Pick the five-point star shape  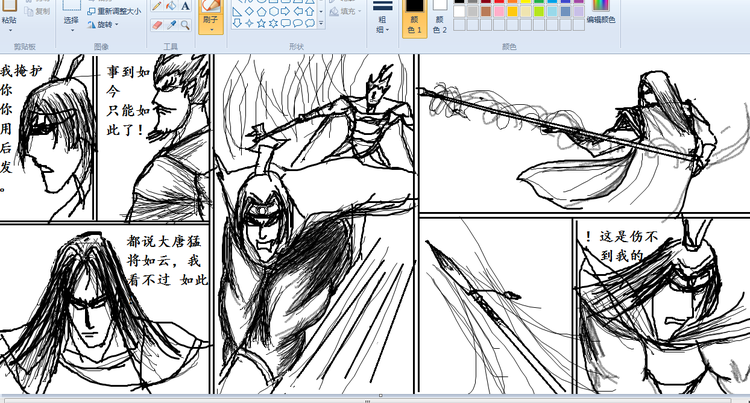point(261,23)
